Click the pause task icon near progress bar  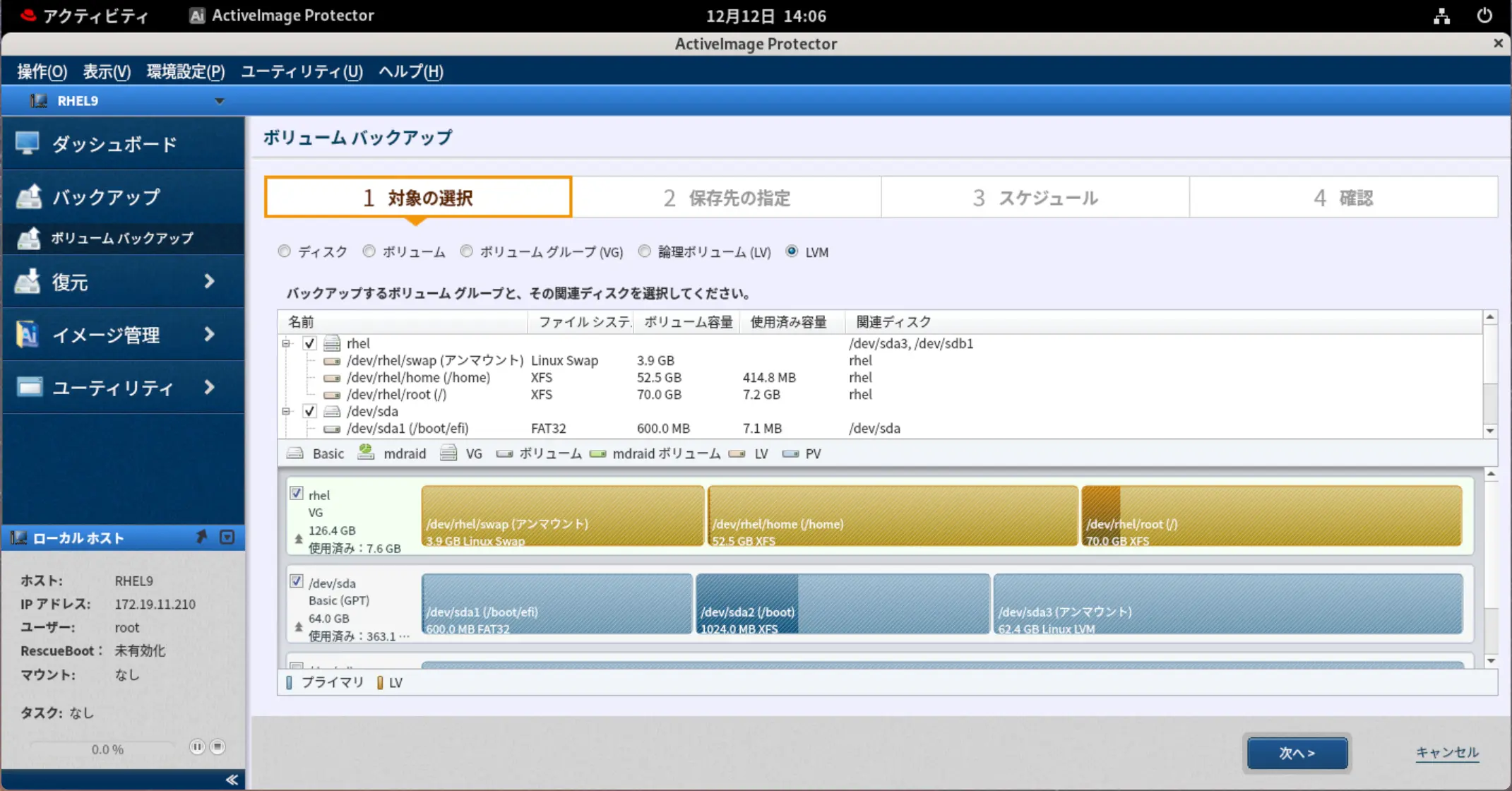click(197, 747)
